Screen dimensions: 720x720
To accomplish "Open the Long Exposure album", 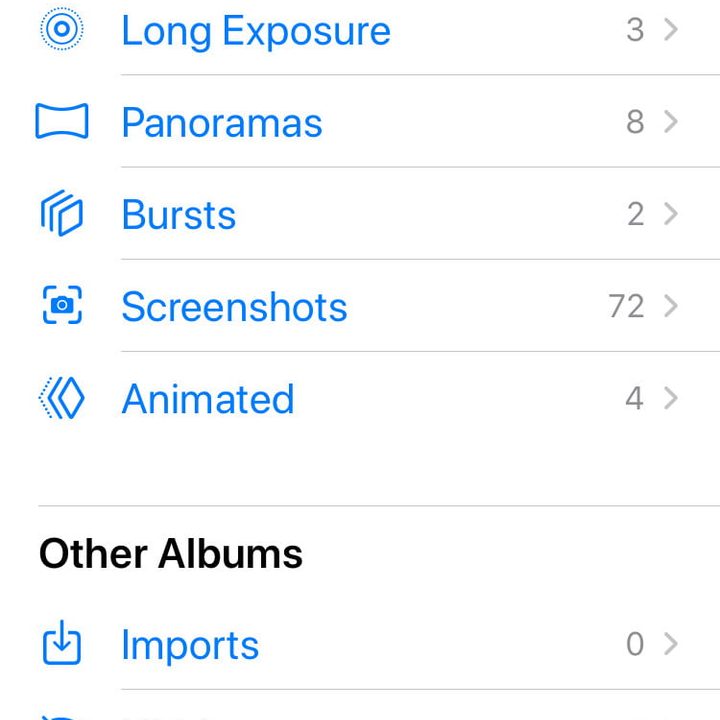I will [x=255, y=31].
